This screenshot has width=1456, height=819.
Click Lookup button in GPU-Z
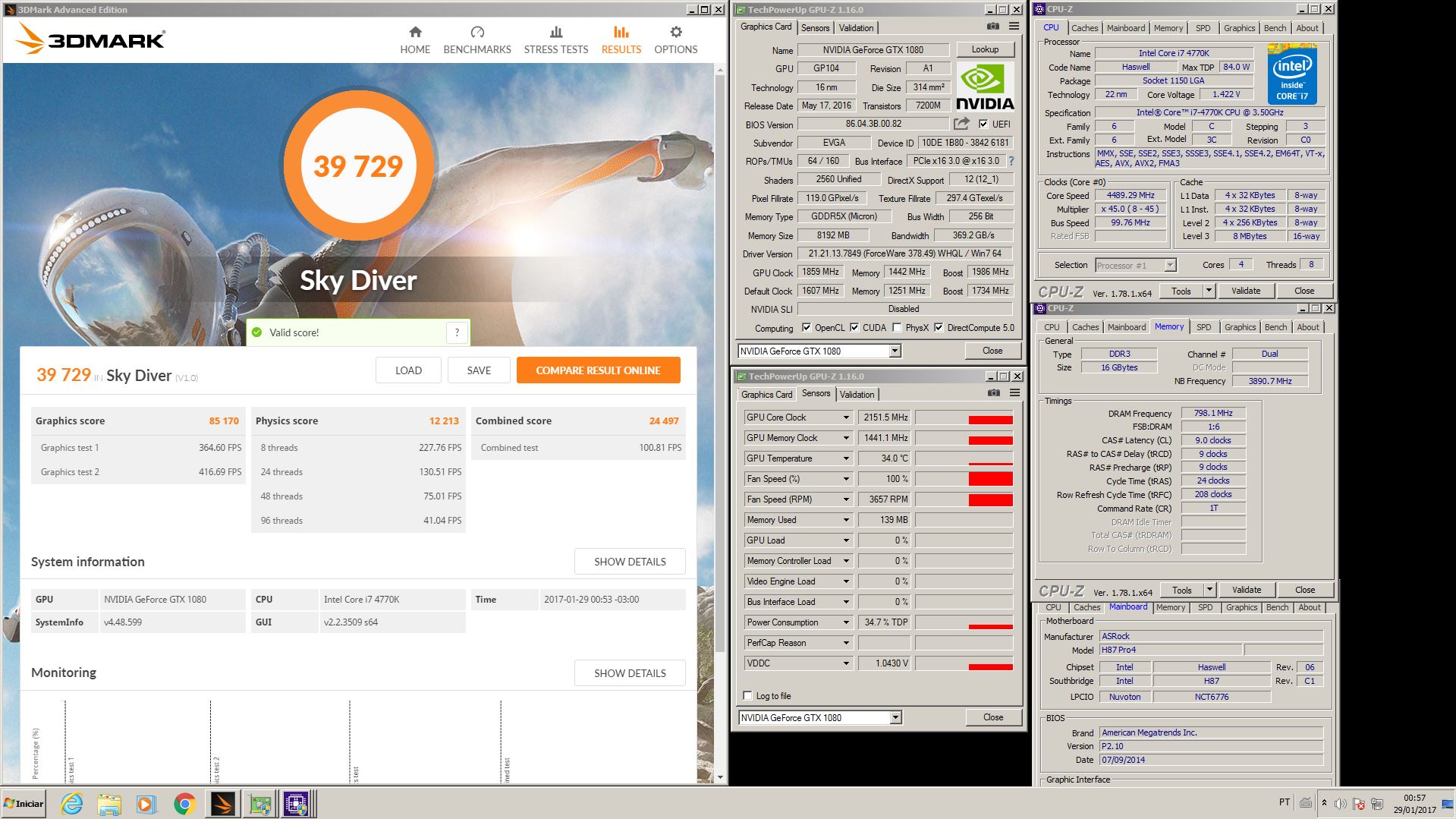tap(985, 49)
